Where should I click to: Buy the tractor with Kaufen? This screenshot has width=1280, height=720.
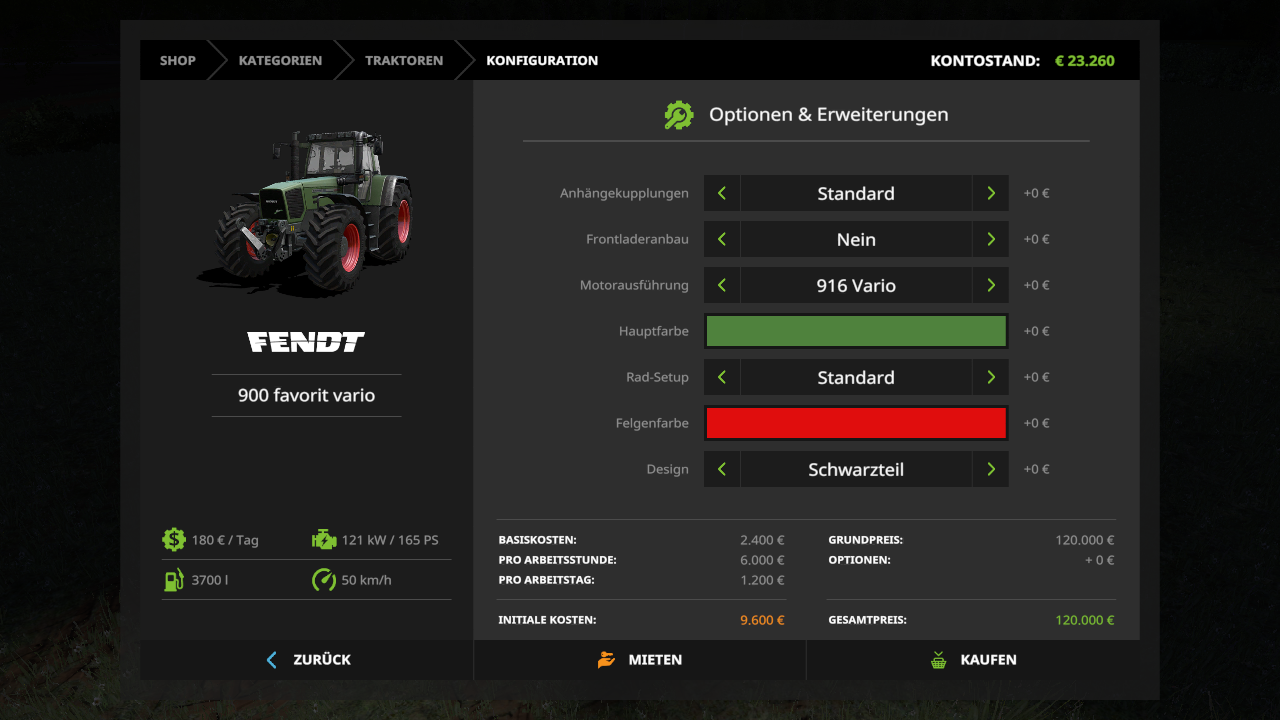tap(973, 660)
